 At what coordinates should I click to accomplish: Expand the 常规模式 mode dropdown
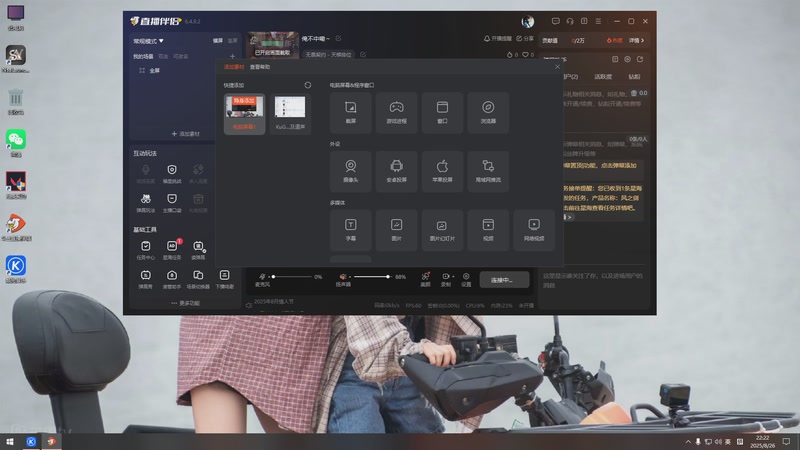tap(148, 41)
